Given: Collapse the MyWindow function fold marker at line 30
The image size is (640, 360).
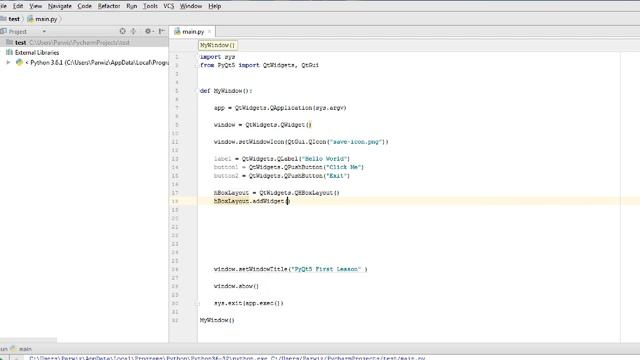Looking at the screenshot, I should tap(198, 303).
